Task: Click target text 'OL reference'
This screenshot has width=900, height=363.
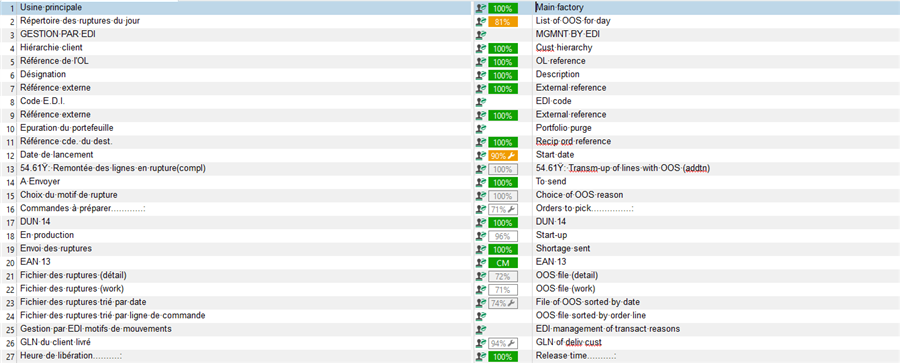Action: (x=561, y=61)
